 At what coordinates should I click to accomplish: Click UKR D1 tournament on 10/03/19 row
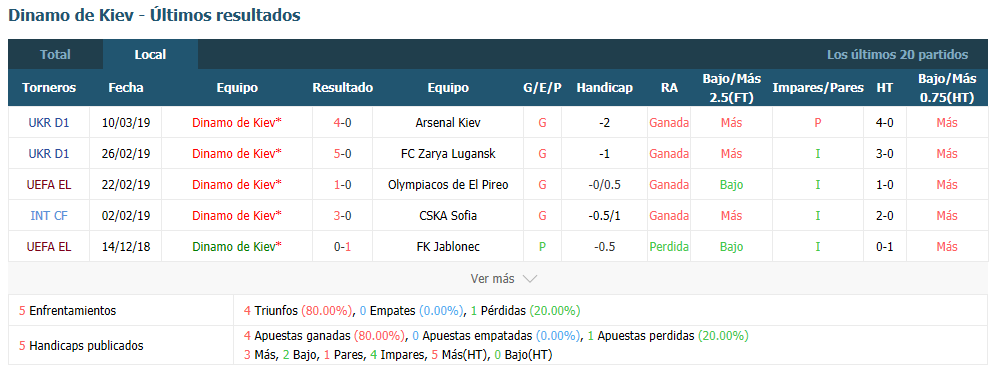(x=49, y=123)
